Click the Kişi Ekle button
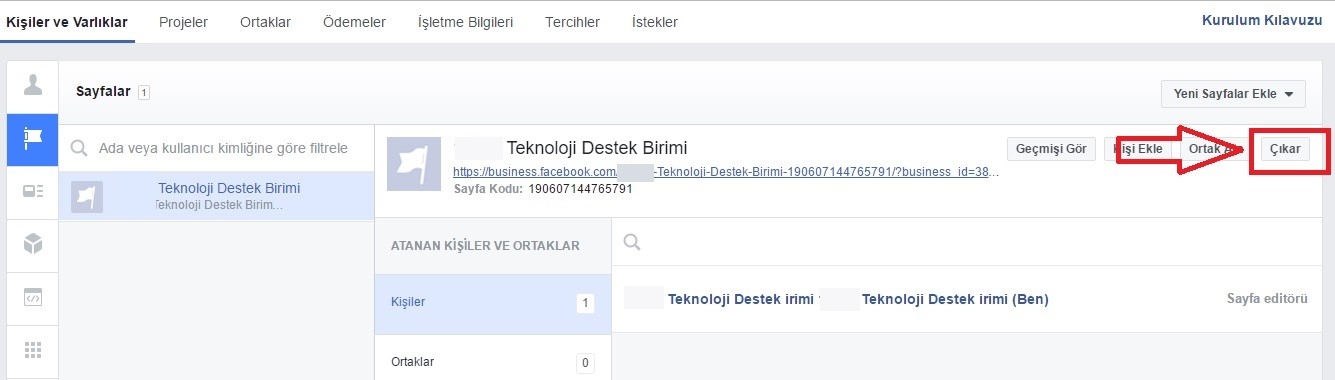The width and height of the screenshot is (1335, 380). point(1139,149)
